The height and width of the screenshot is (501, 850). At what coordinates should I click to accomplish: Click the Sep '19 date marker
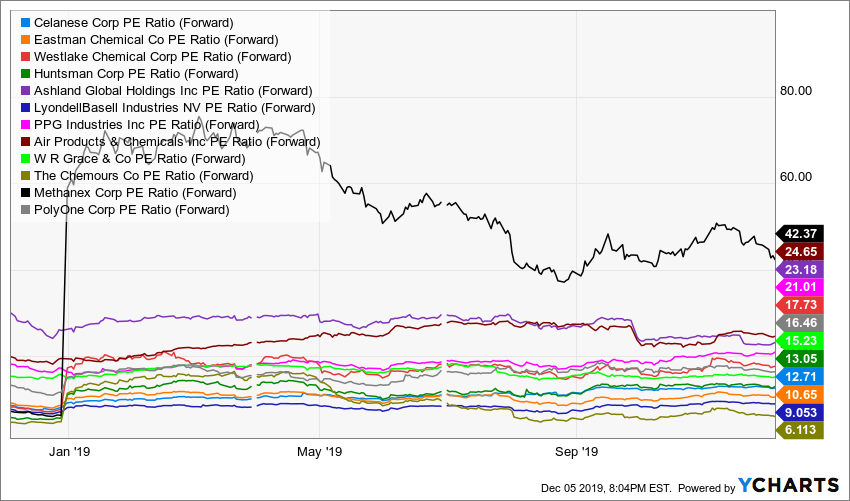point(576,452)
